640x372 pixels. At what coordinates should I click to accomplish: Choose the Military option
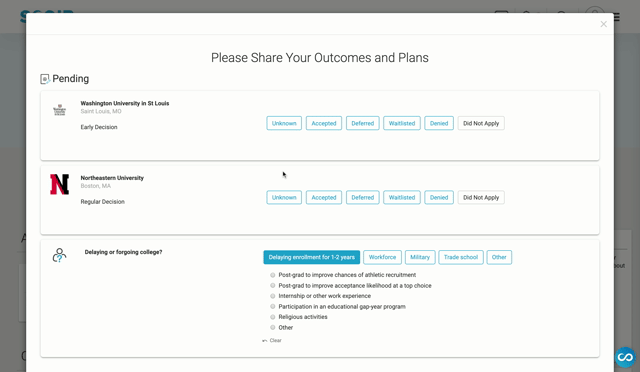(420, 257)
